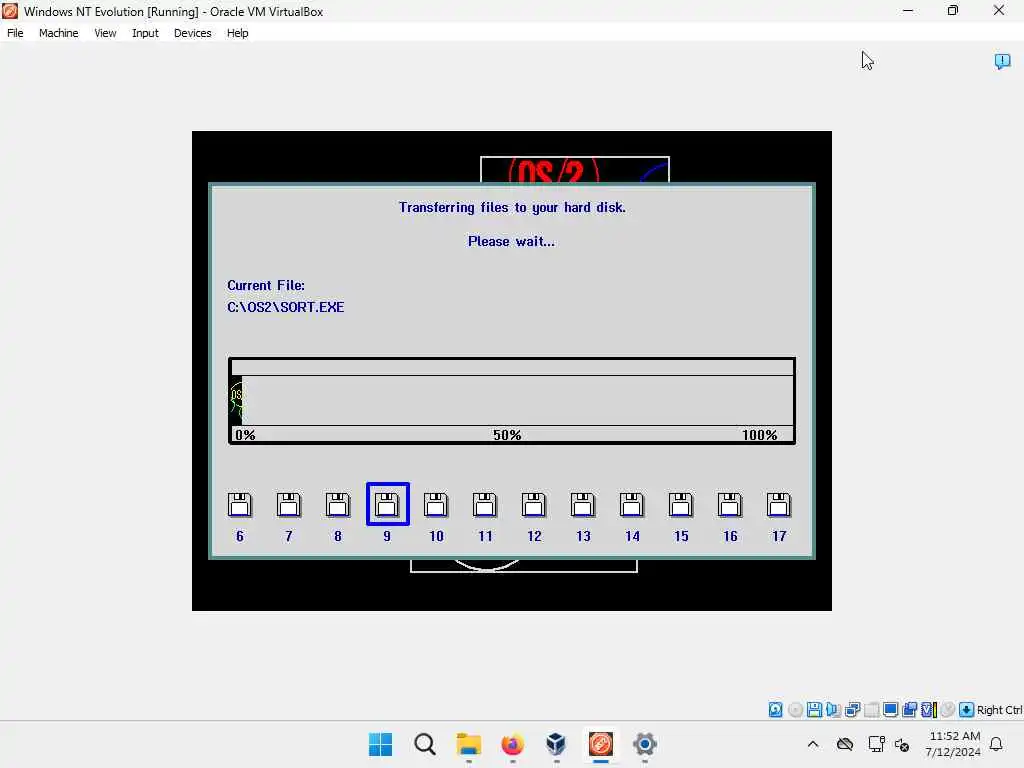Open Firefox from the taskbar

pos(513,744)
